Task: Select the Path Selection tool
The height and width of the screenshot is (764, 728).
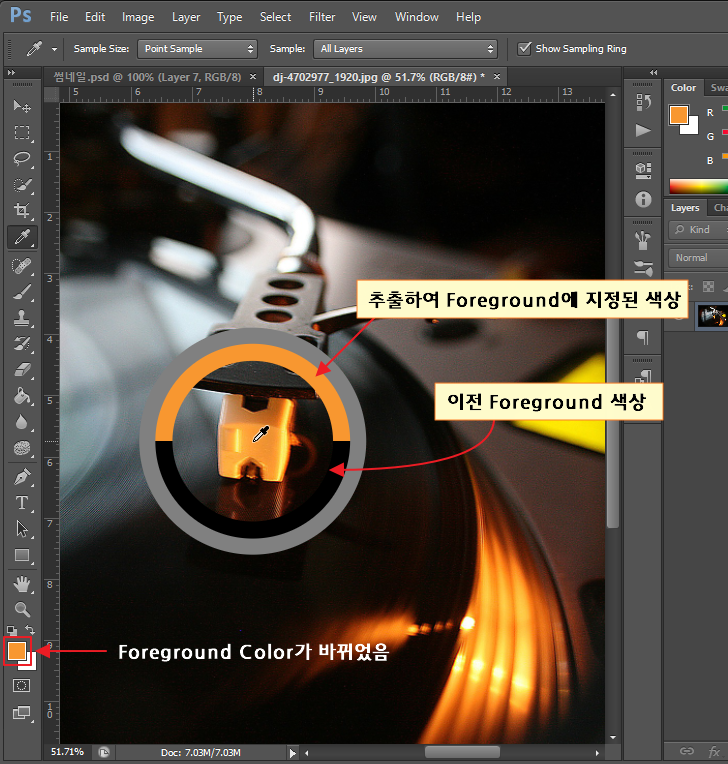Action: pos(21,529)
